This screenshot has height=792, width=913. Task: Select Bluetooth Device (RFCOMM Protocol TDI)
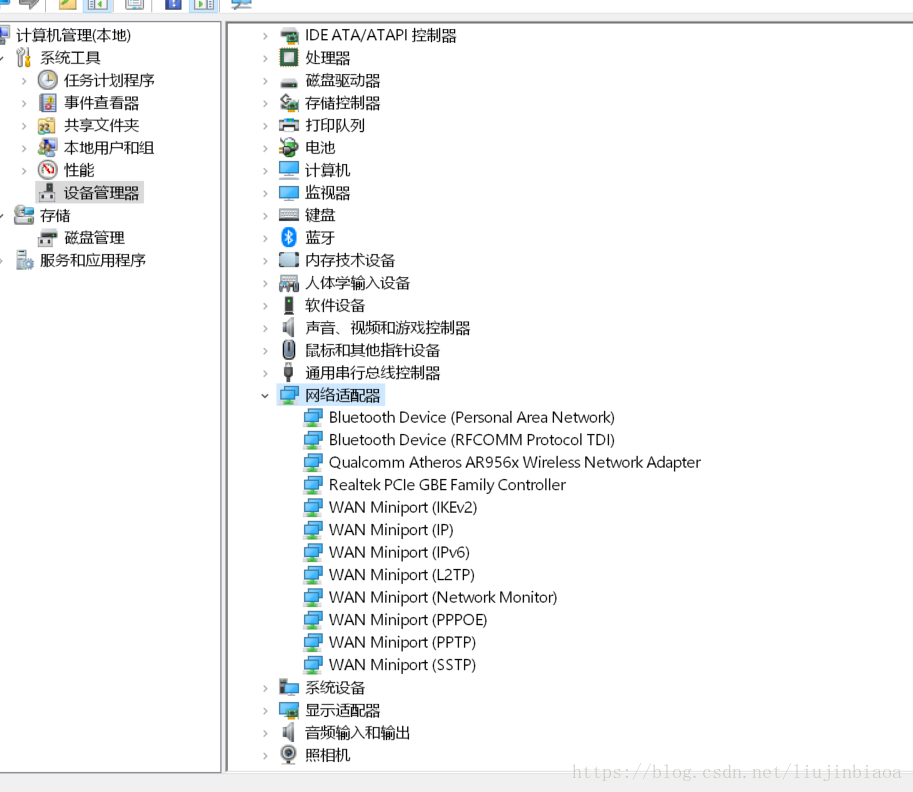point(472,440)
